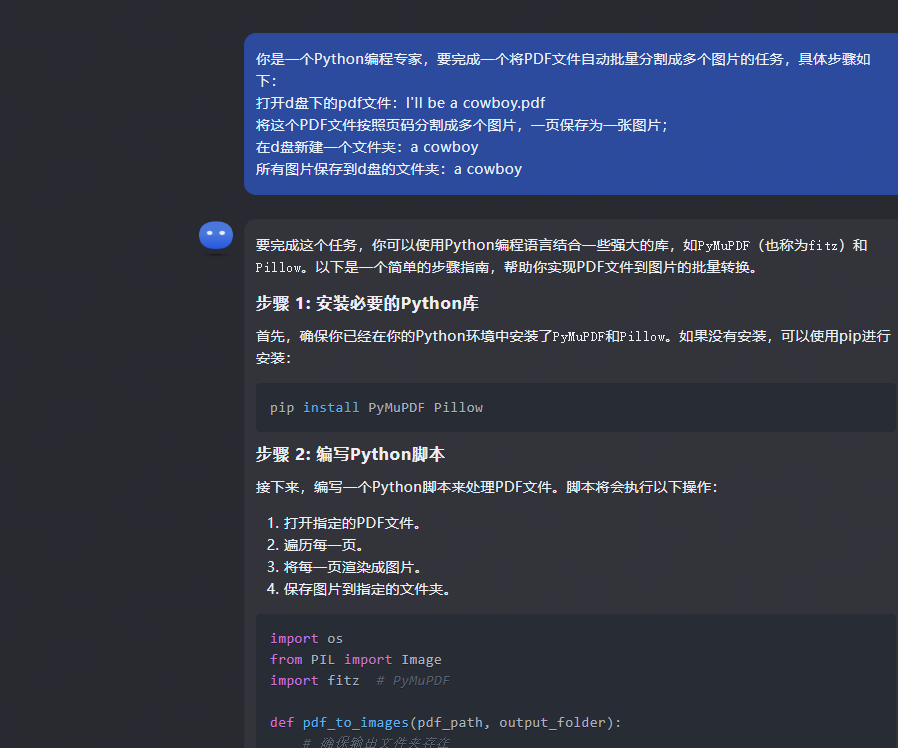The height and width of the screenshot is (748, 898).
Task: Select list item '遍历每一页'
Action: coord(323,543)
